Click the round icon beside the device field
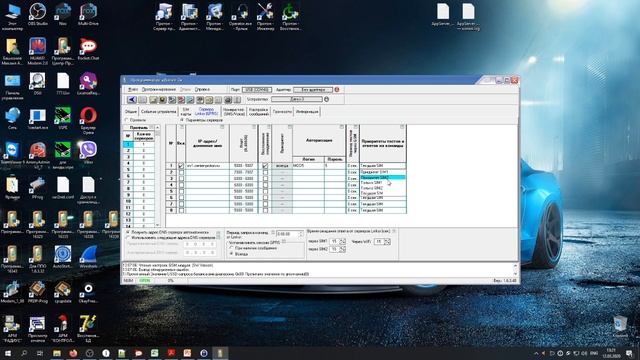Viewport: 640px width, 360px height. click(327, 99)
